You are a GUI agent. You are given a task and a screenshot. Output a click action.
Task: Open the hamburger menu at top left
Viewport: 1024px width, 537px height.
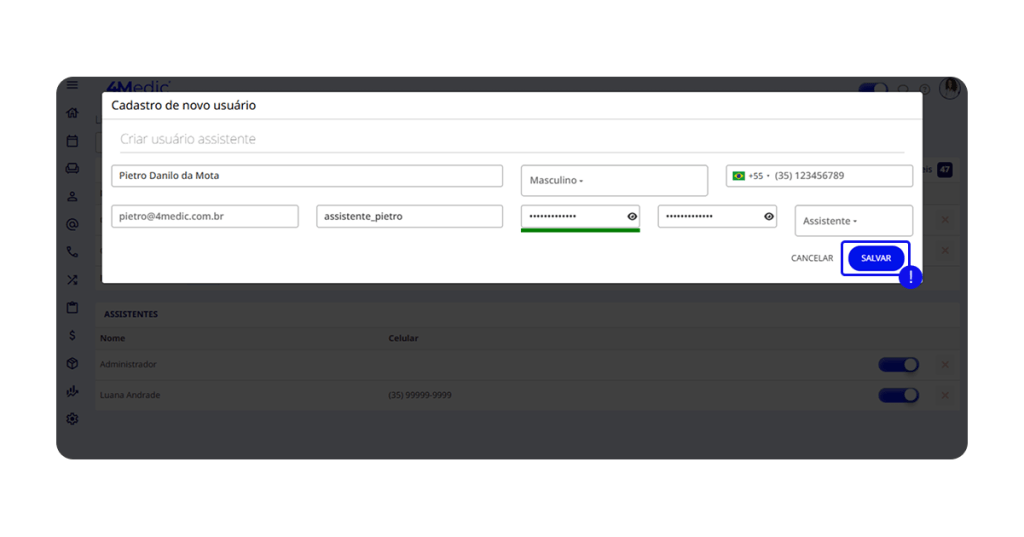point(72,86)
